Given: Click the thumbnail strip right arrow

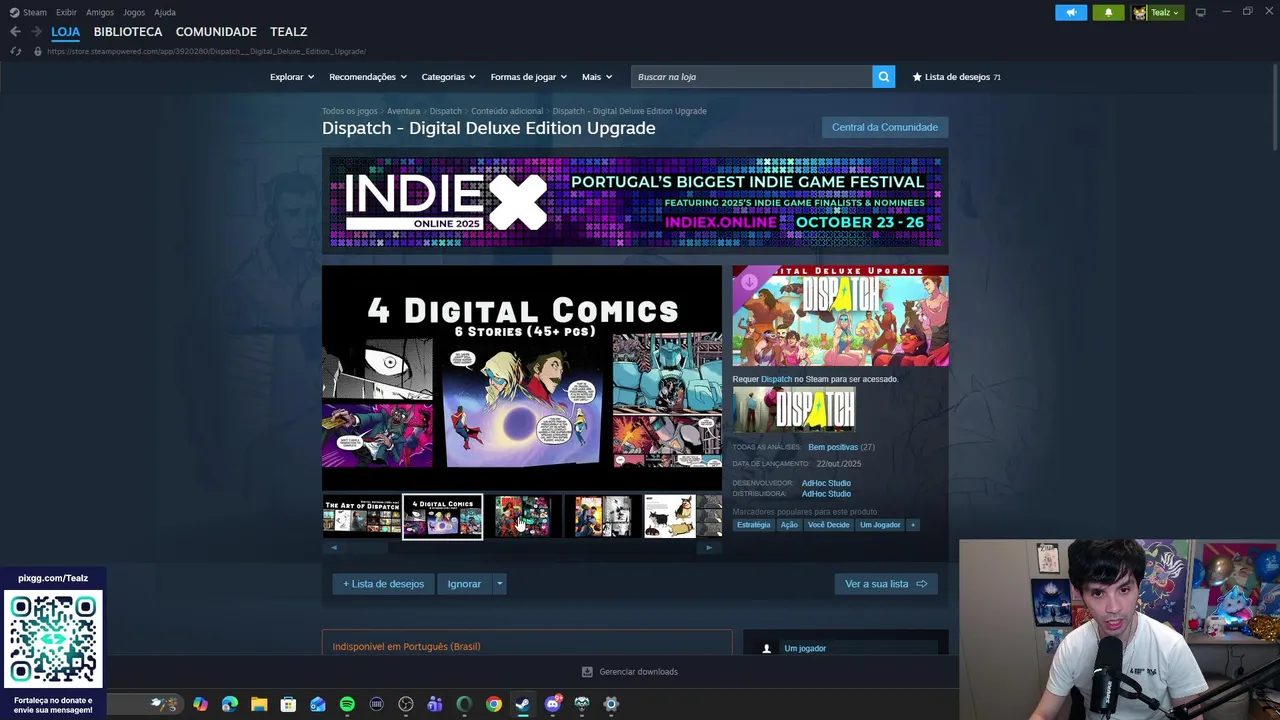Looking at the screenshot, I should 709,547.
